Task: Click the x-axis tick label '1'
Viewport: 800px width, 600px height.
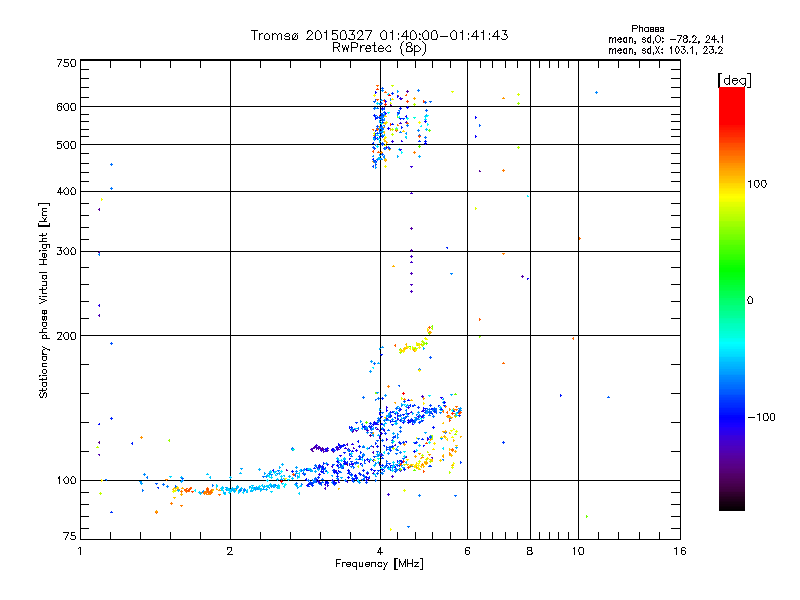Action: [80, 551]
